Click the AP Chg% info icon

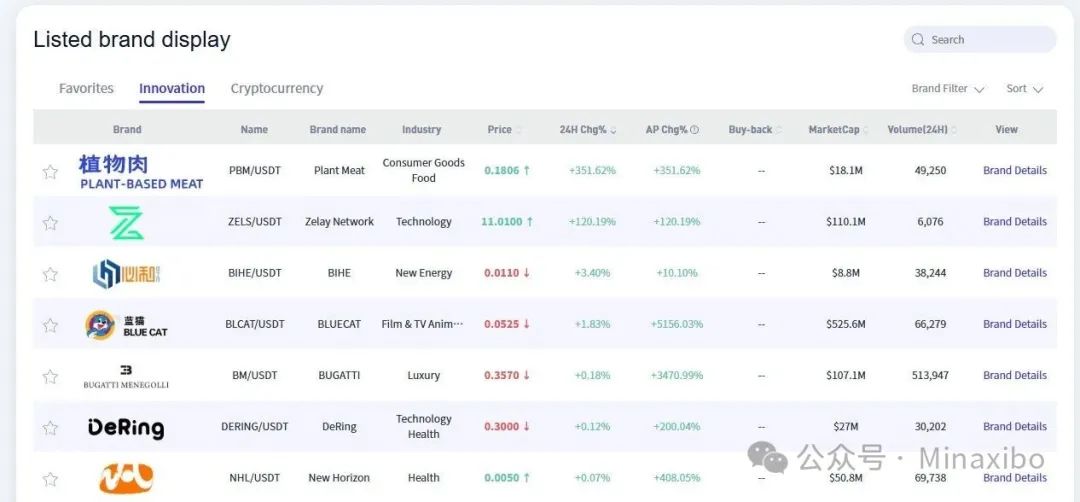694,129
